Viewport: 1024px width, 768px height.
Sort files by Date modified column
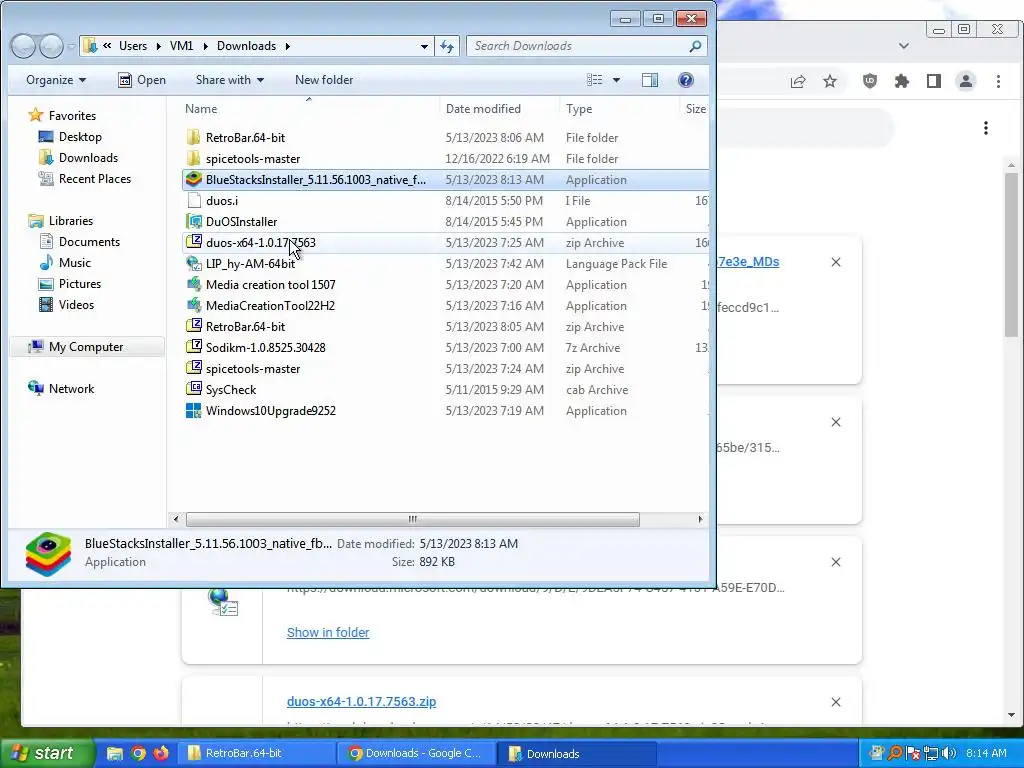pyautogui.click(x=483, y=108)
